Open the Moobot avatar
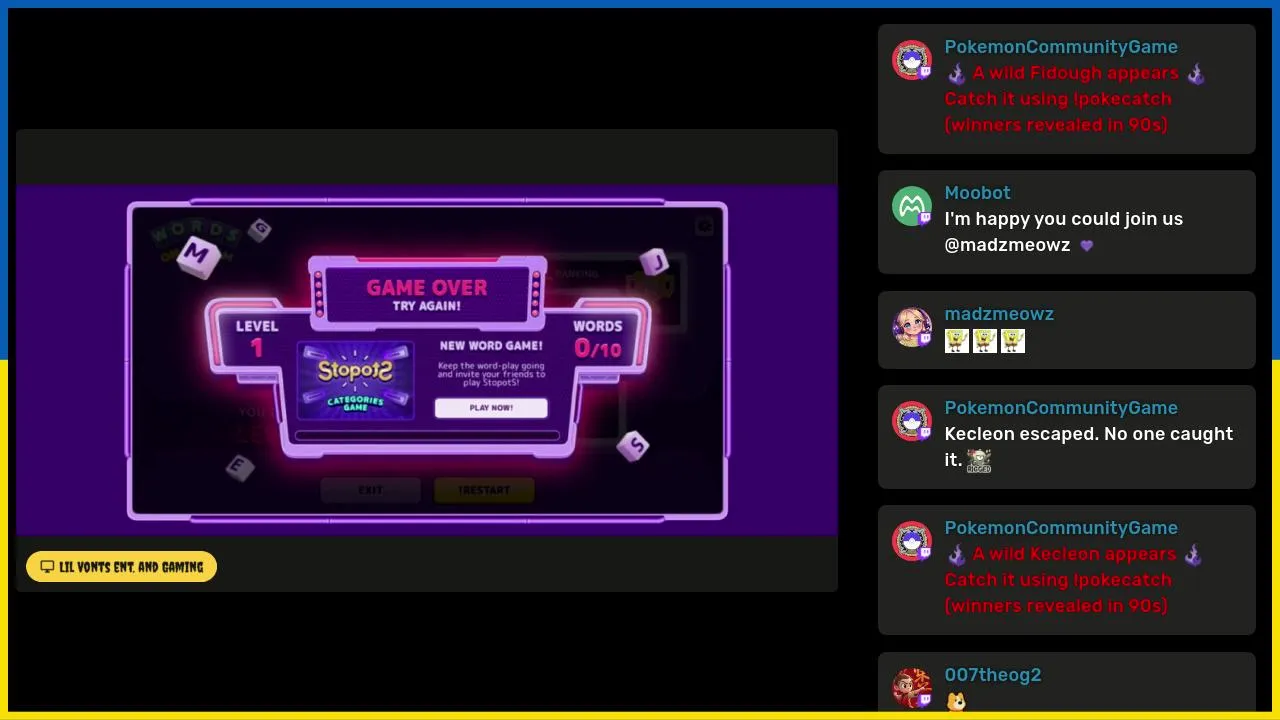Viewport: 1280px width, 720px height. pos(912,207)
